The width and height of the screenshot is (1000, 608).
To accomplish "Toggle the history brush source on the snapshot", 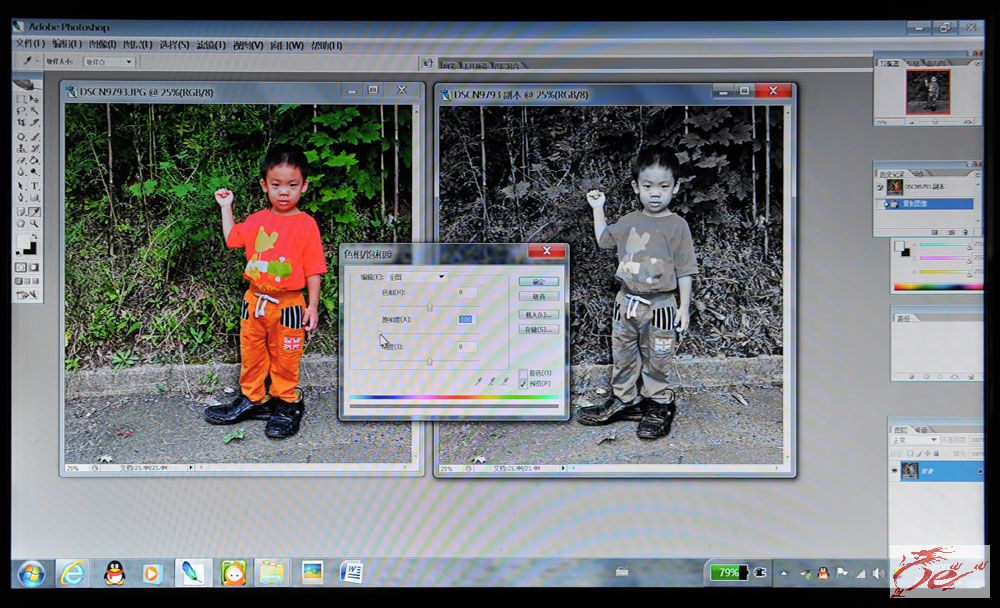I will pyautogui.click(x=880, y=187).
